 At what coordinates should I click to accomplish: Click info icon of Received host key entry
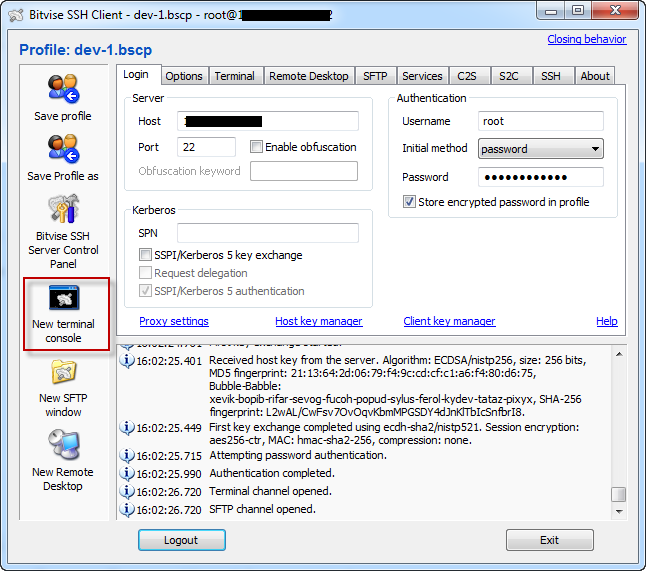click(127, 360)
